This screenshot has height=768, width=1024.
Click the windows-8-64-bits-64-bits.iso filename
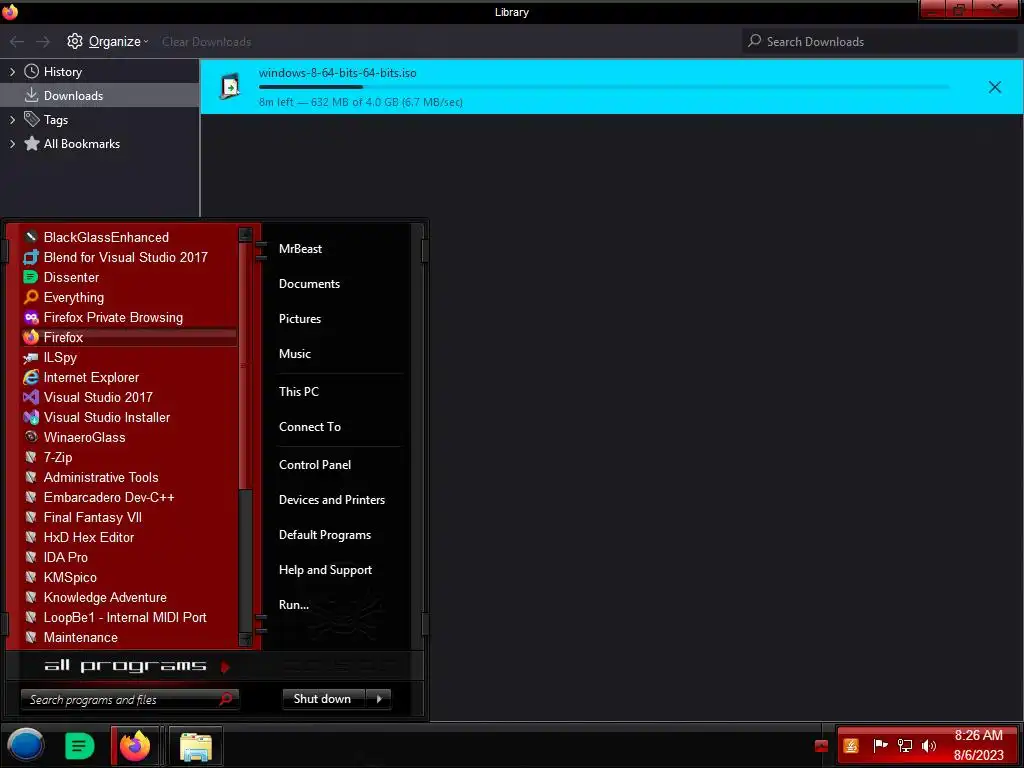[x=338, y=73]
